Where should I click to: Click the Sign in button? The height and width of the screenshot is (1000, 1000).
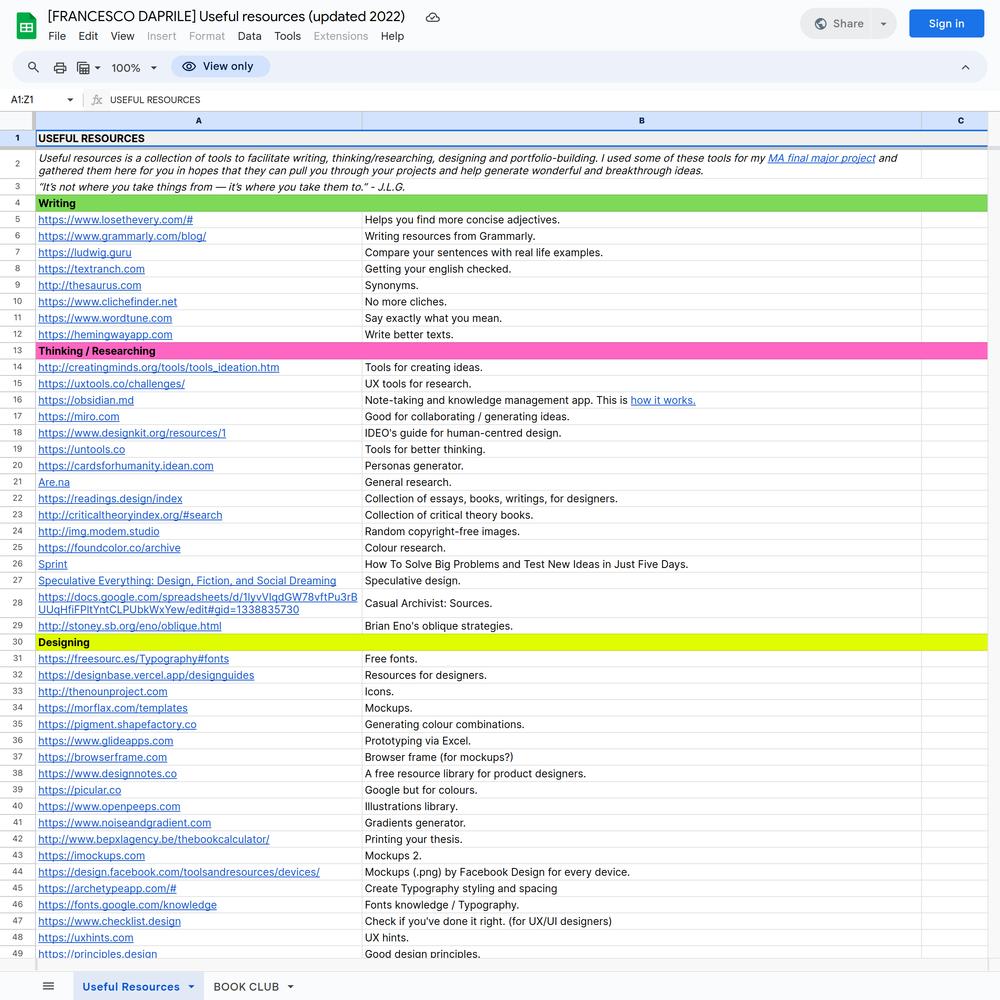pyautogui.click(x=946, y=24)
